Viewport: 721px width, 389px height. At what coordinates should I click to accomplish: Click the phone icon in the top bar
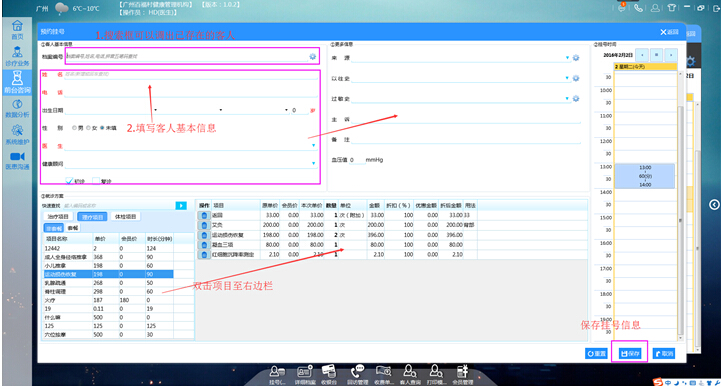click(638, 8)
